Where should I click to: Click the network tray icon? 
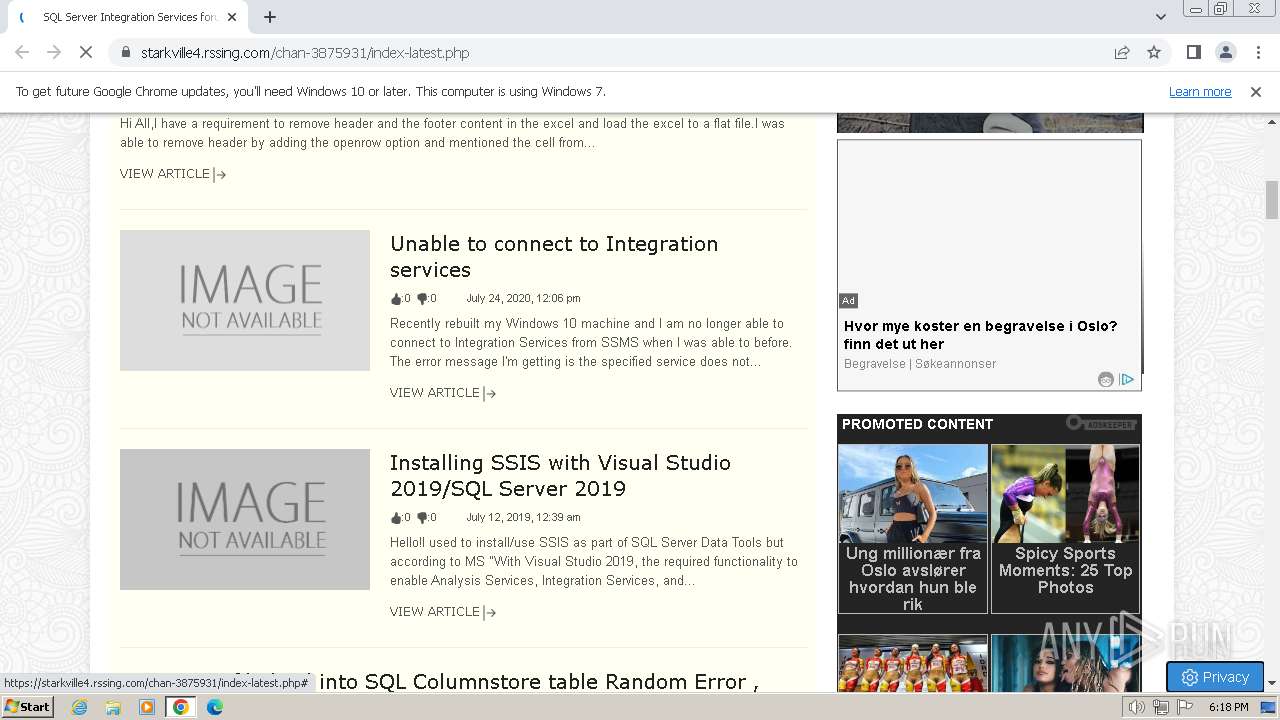(x=1160, y=707)
